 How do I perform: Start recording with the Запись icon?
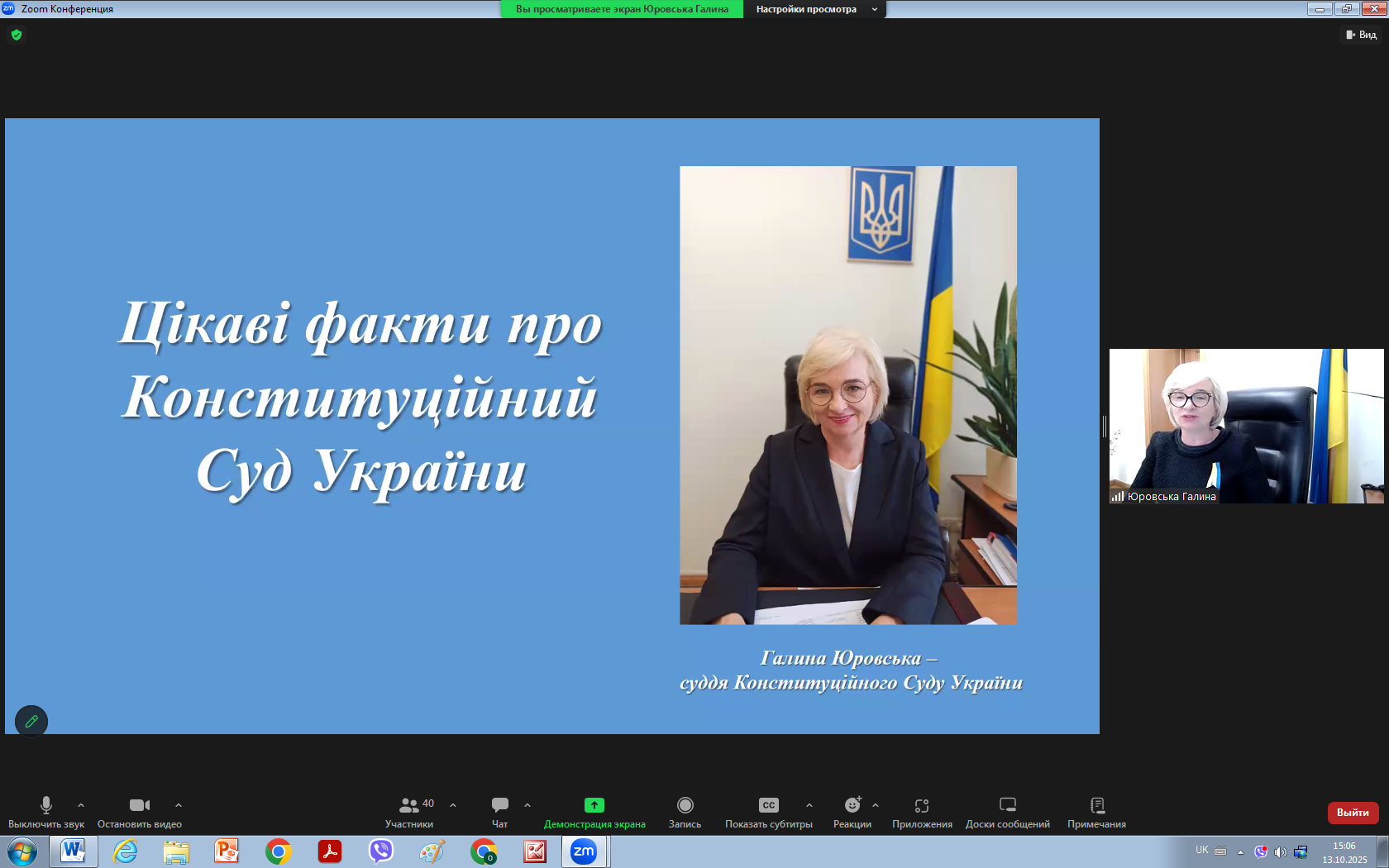click(685, 805)
